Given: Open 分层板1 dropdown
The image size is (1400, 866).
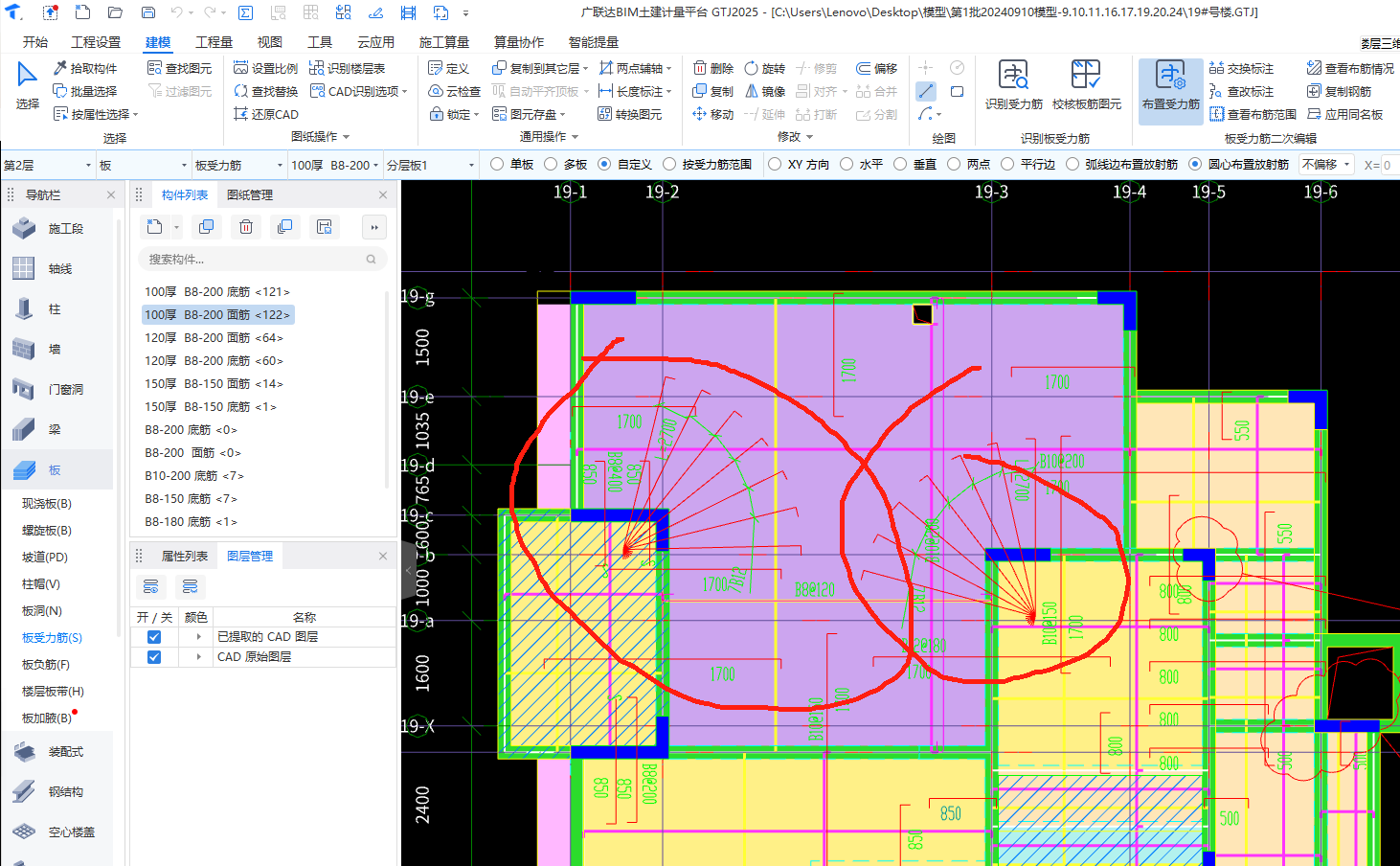Looking at the screenshot, I should (431, 165).
